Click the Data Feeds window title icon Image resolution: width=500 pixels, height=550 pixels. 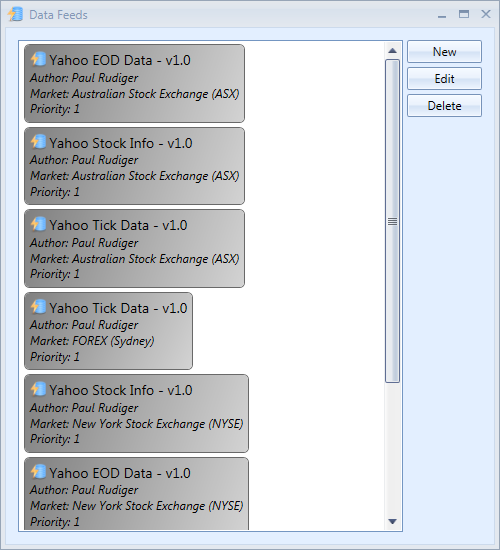(15, 14)
